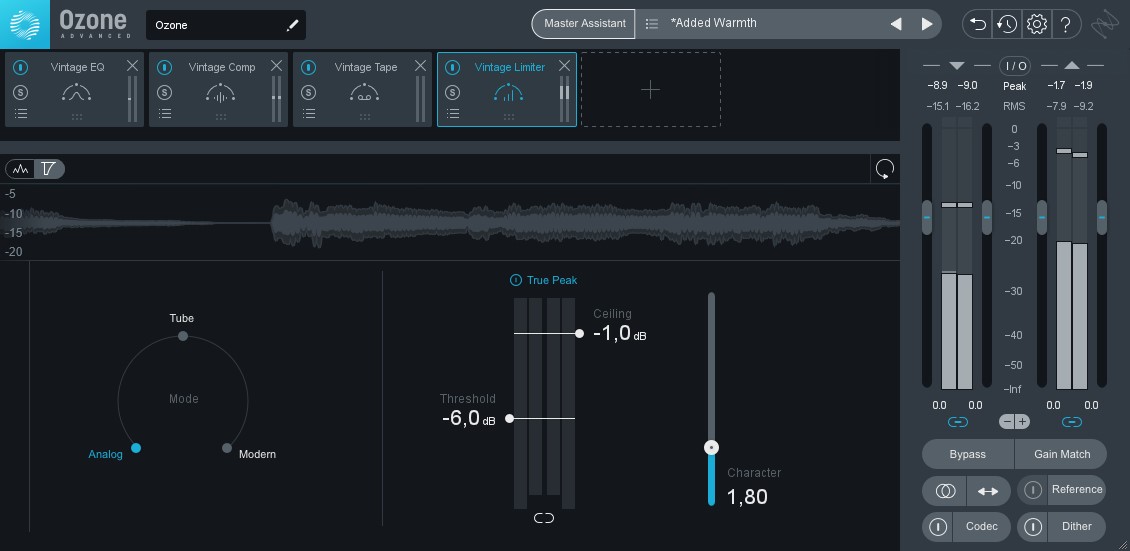Screen dimensions: 1130x551
Task: Toggle Vintage Tape power button
Action: coord(308,67)
